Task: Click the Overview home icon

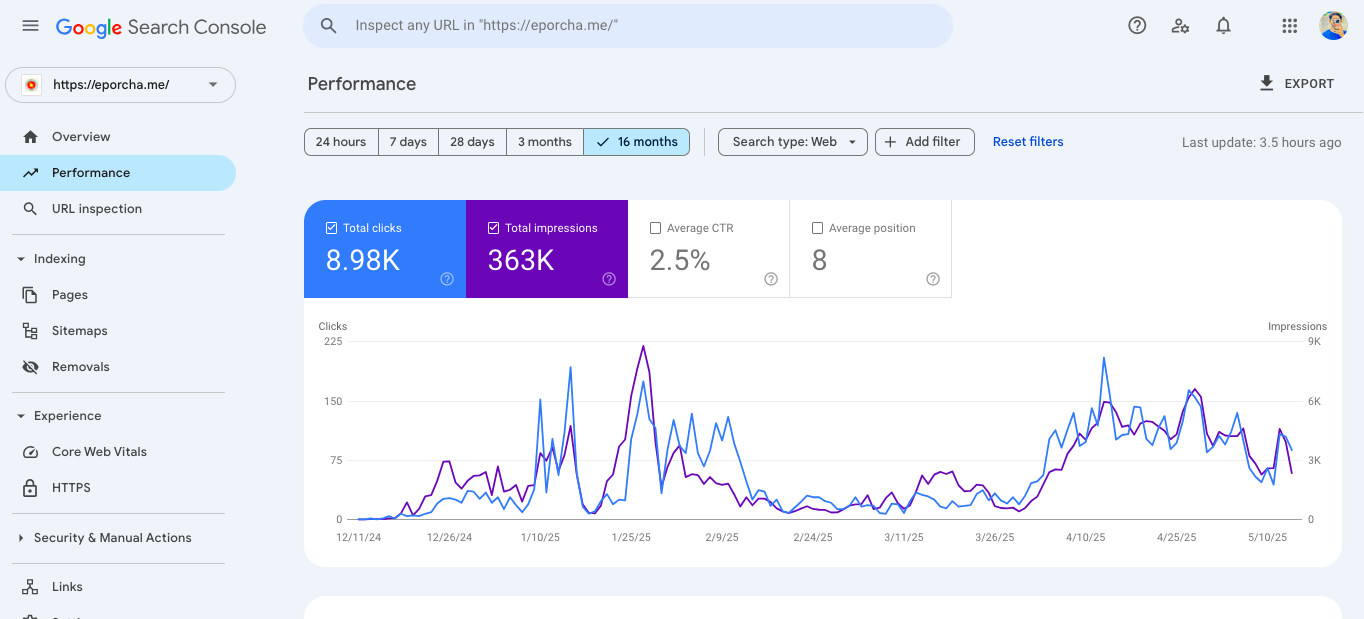Action: click(x=31, y=137)
